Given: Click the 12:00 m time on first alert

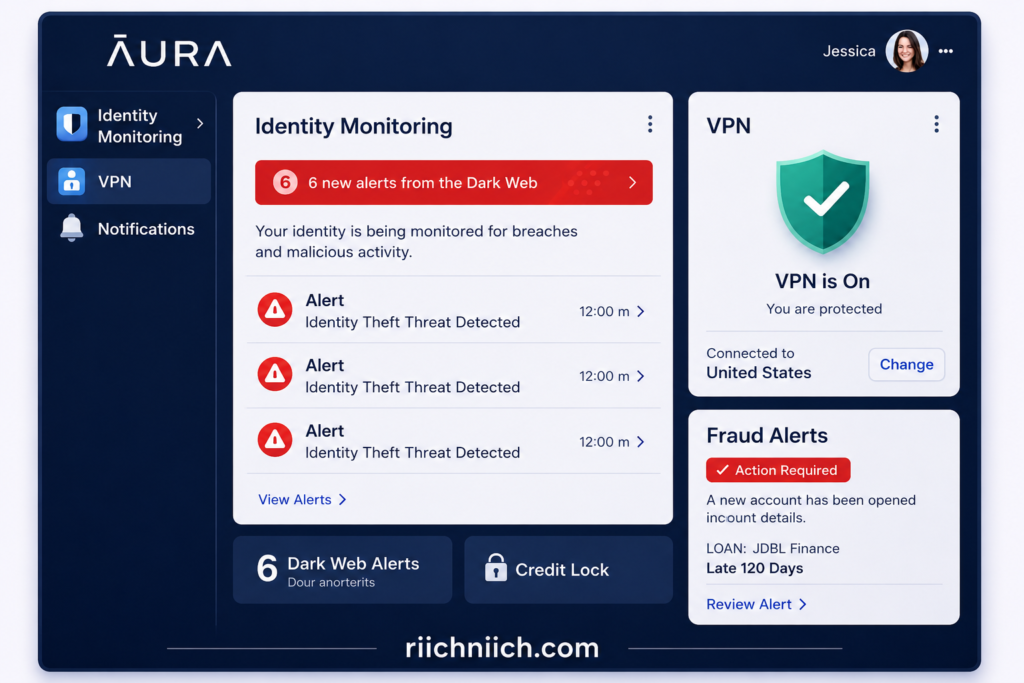Looking at the screenshot, I should pos(604,311).
